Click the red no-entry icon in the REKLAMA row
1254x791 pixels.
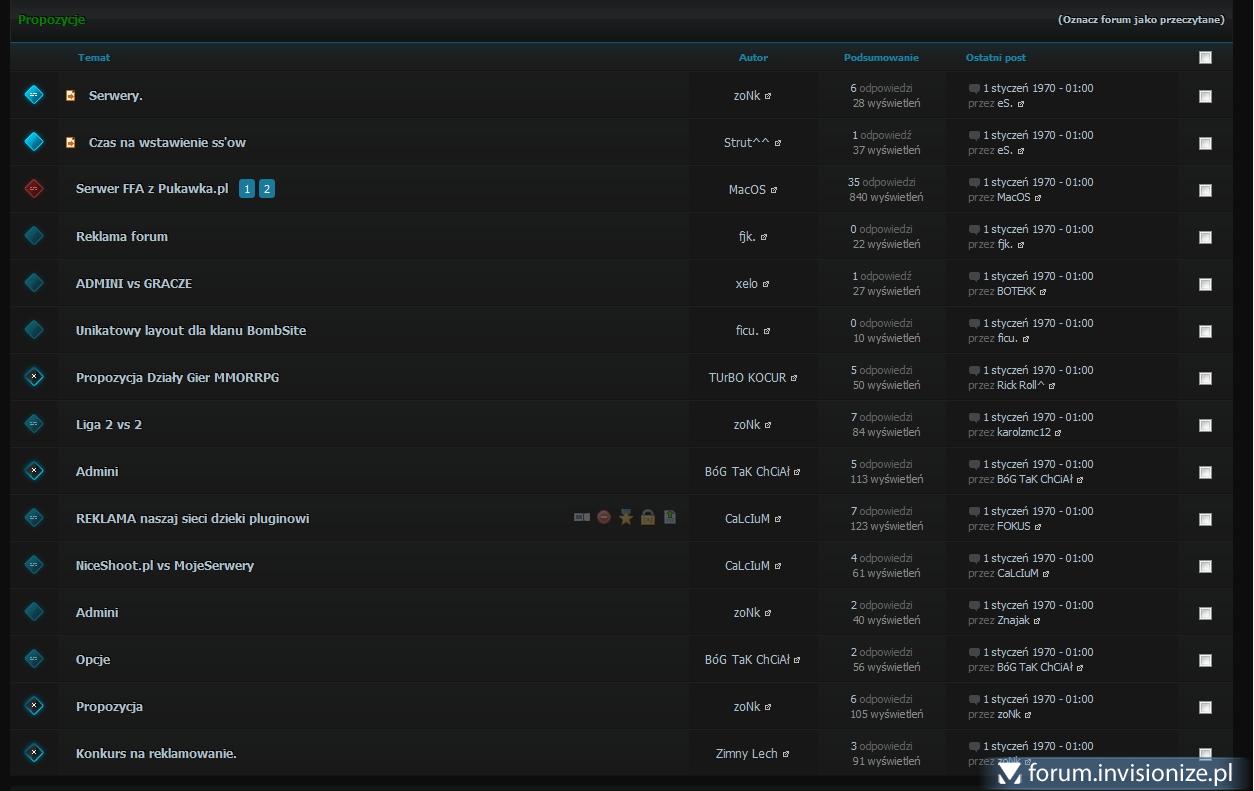[x=604, y=518]
